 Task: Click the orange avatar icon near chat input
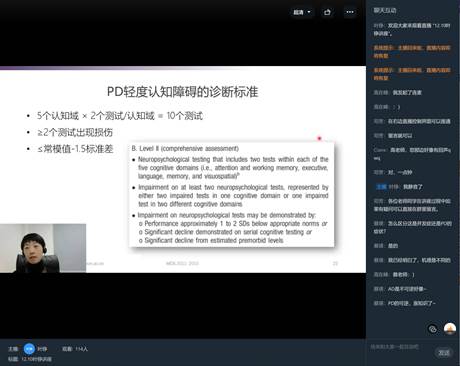(x=450, y=329)
